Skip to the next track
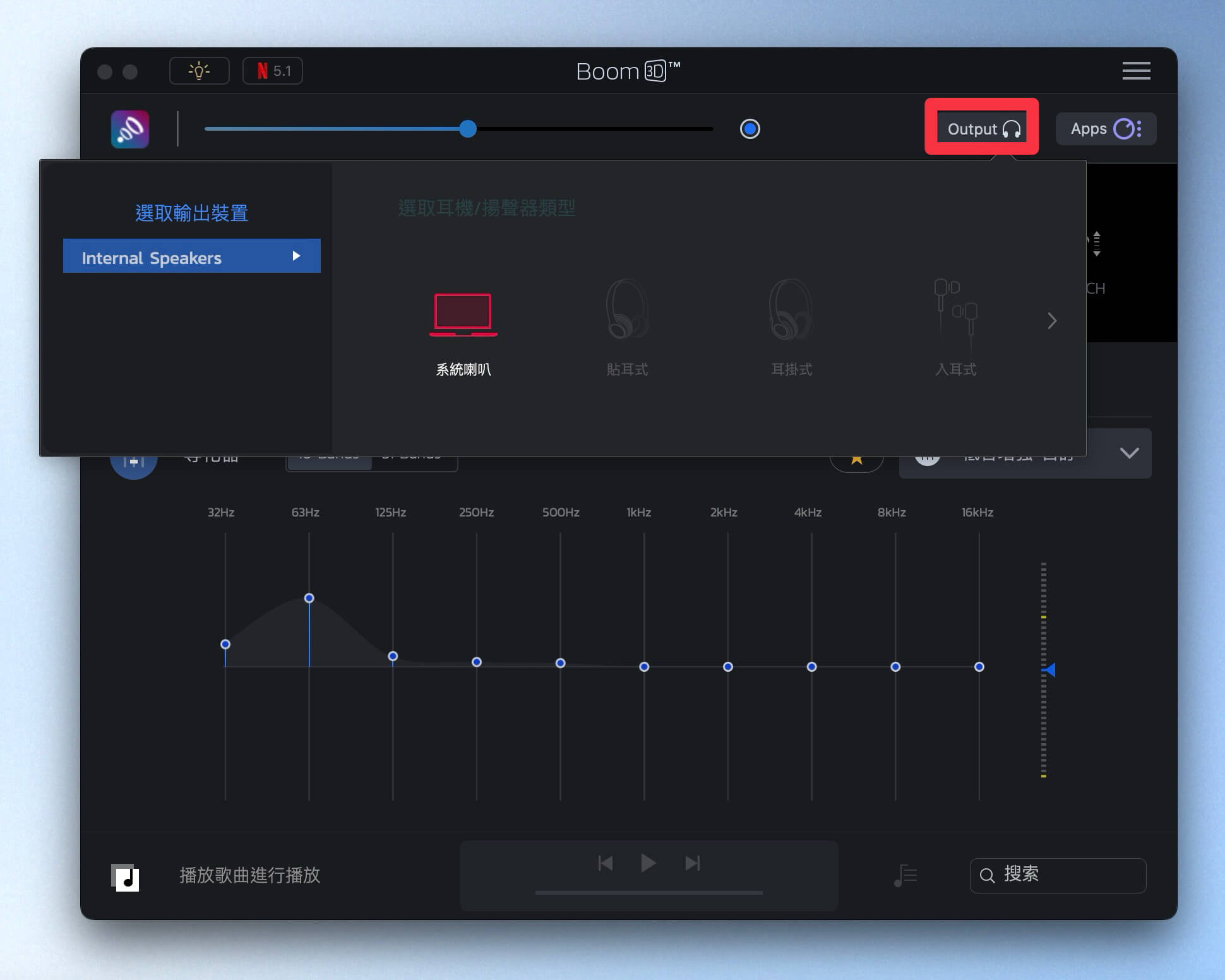1225x980 pixels. [x=693, y=863]
